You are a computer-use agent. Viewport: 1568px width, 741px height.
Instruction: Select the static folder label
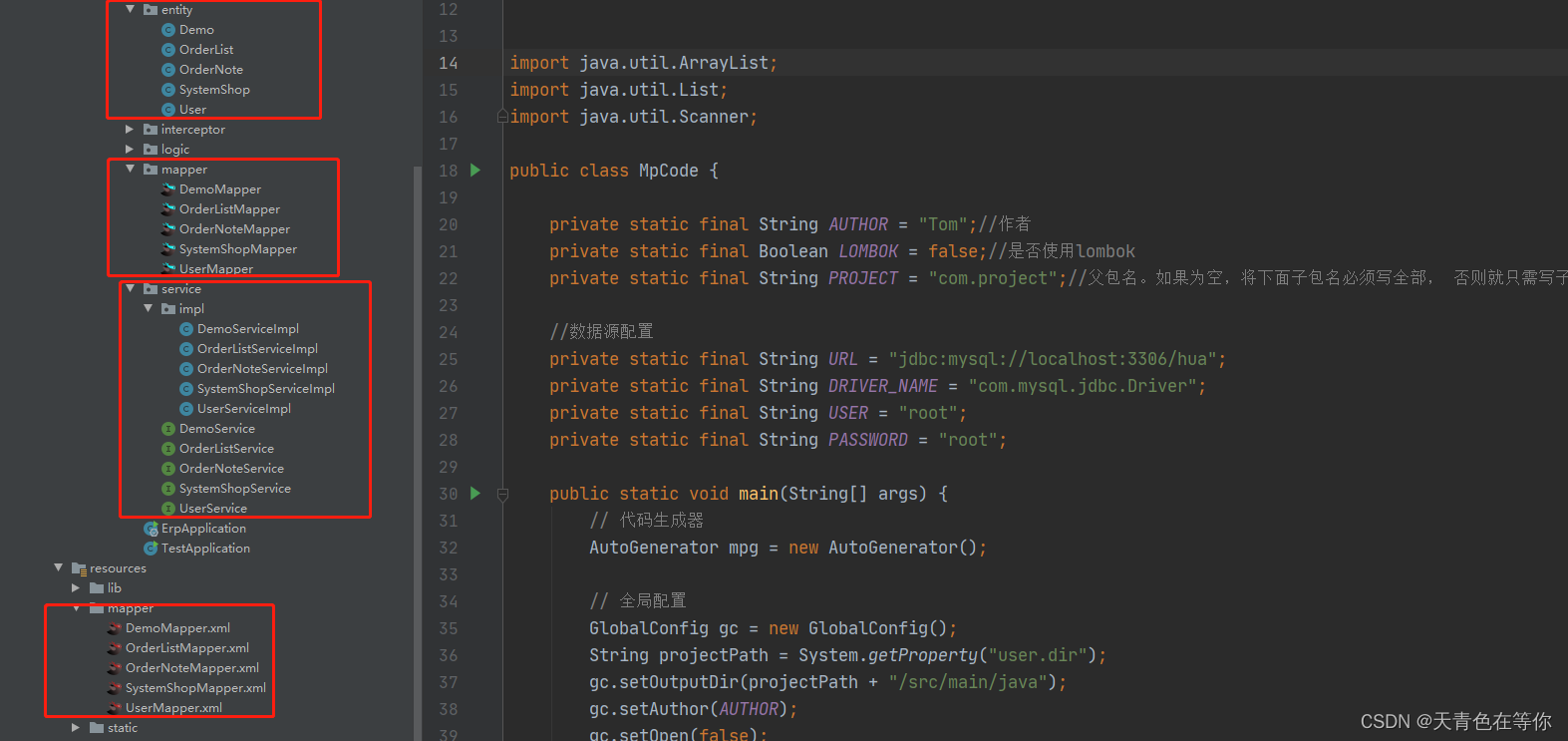click(x=123, y=727)
